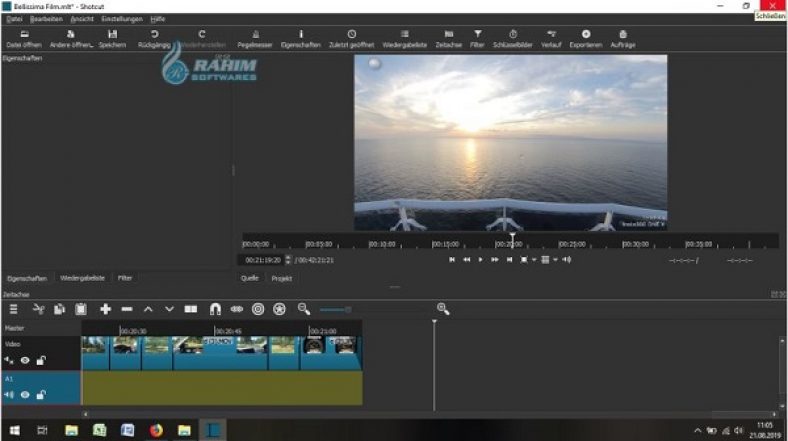This screenshot has height=441, width=788.
Task: Lock the Video track with the padlock icon
Action: (41, 360)
